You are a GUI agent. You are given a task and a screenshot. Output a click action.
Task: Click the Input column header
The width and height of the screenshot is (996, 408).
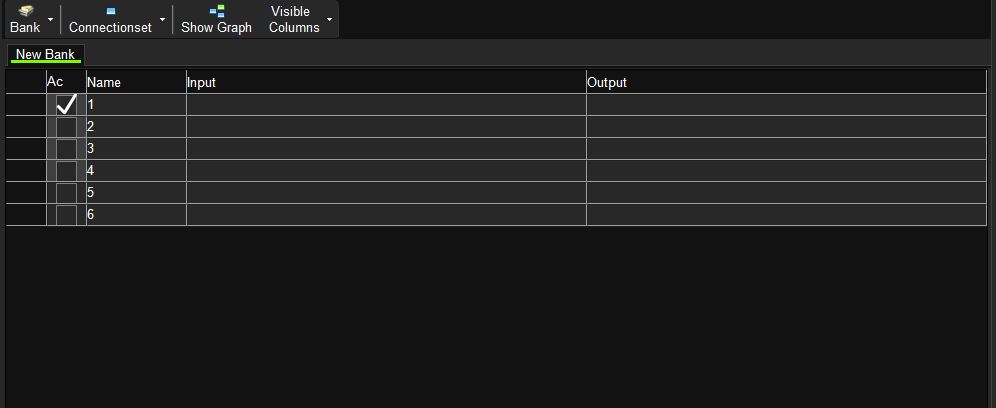[385, 82]
